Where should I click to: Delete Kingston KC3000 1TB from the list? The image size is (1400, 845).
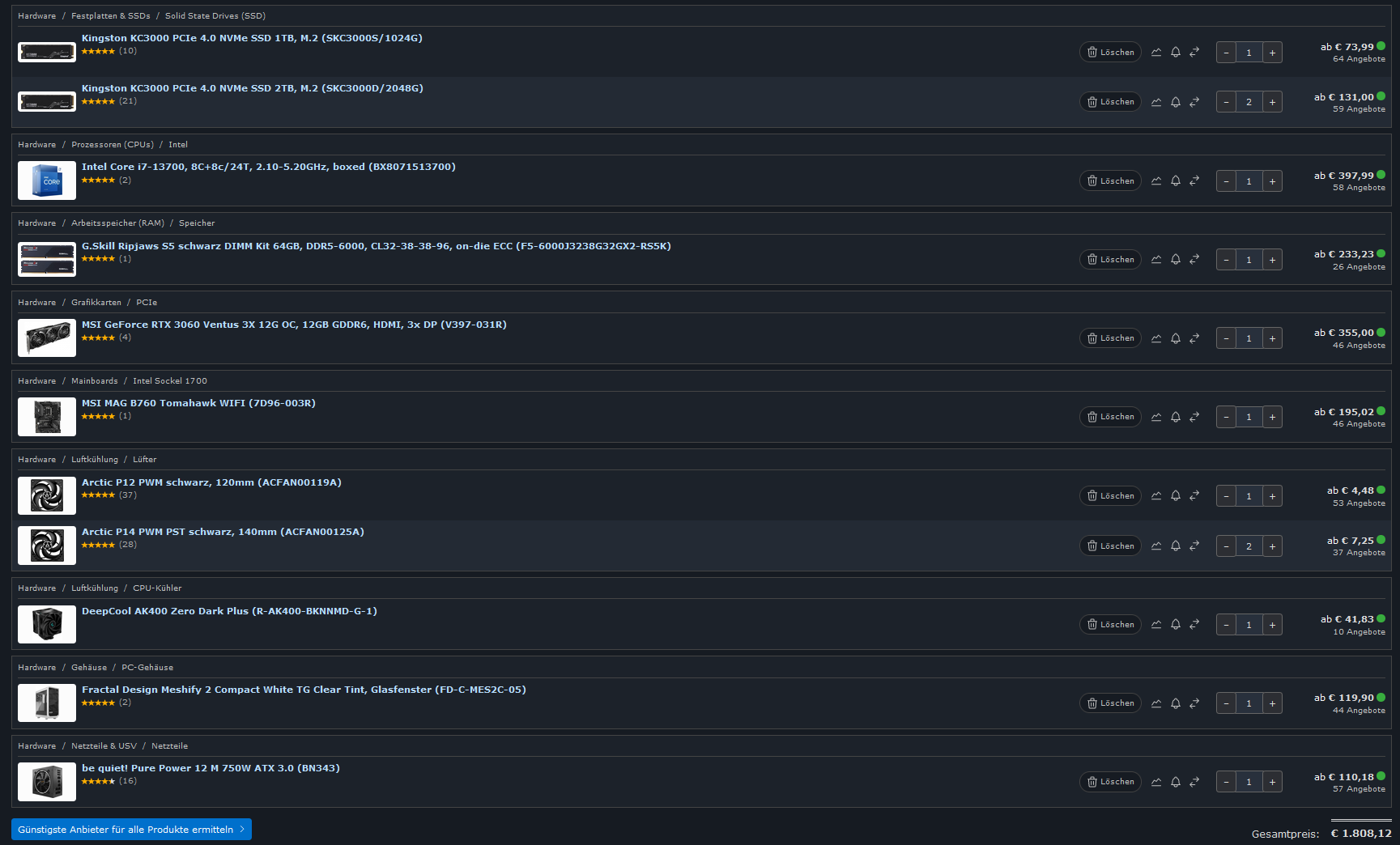click(x=1110, y=52)
